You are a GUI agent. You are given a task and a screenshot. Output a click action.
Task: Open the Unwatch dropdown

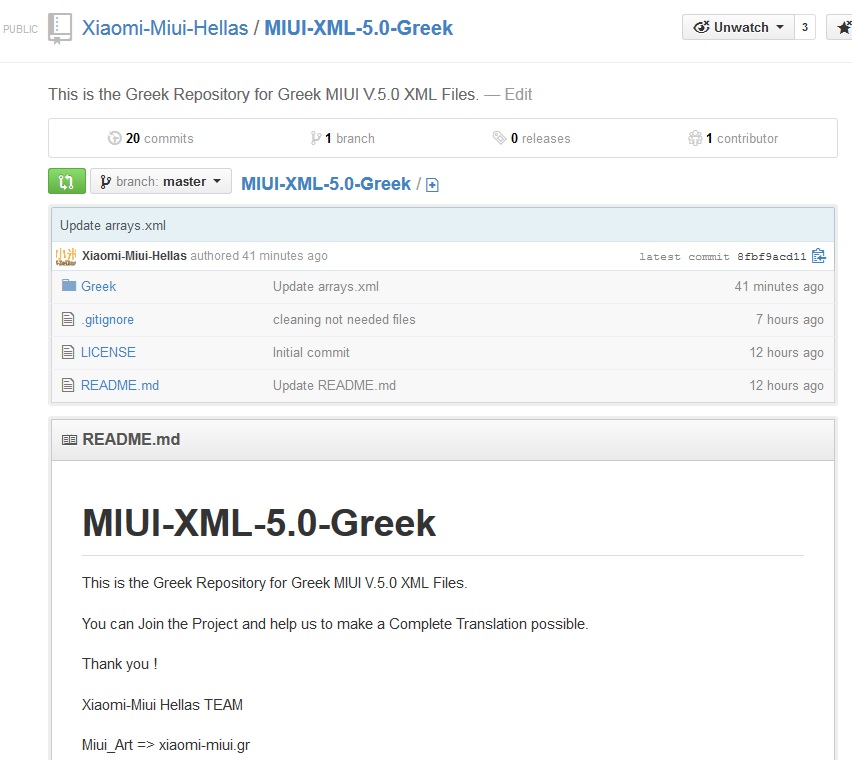coord(738,28)
